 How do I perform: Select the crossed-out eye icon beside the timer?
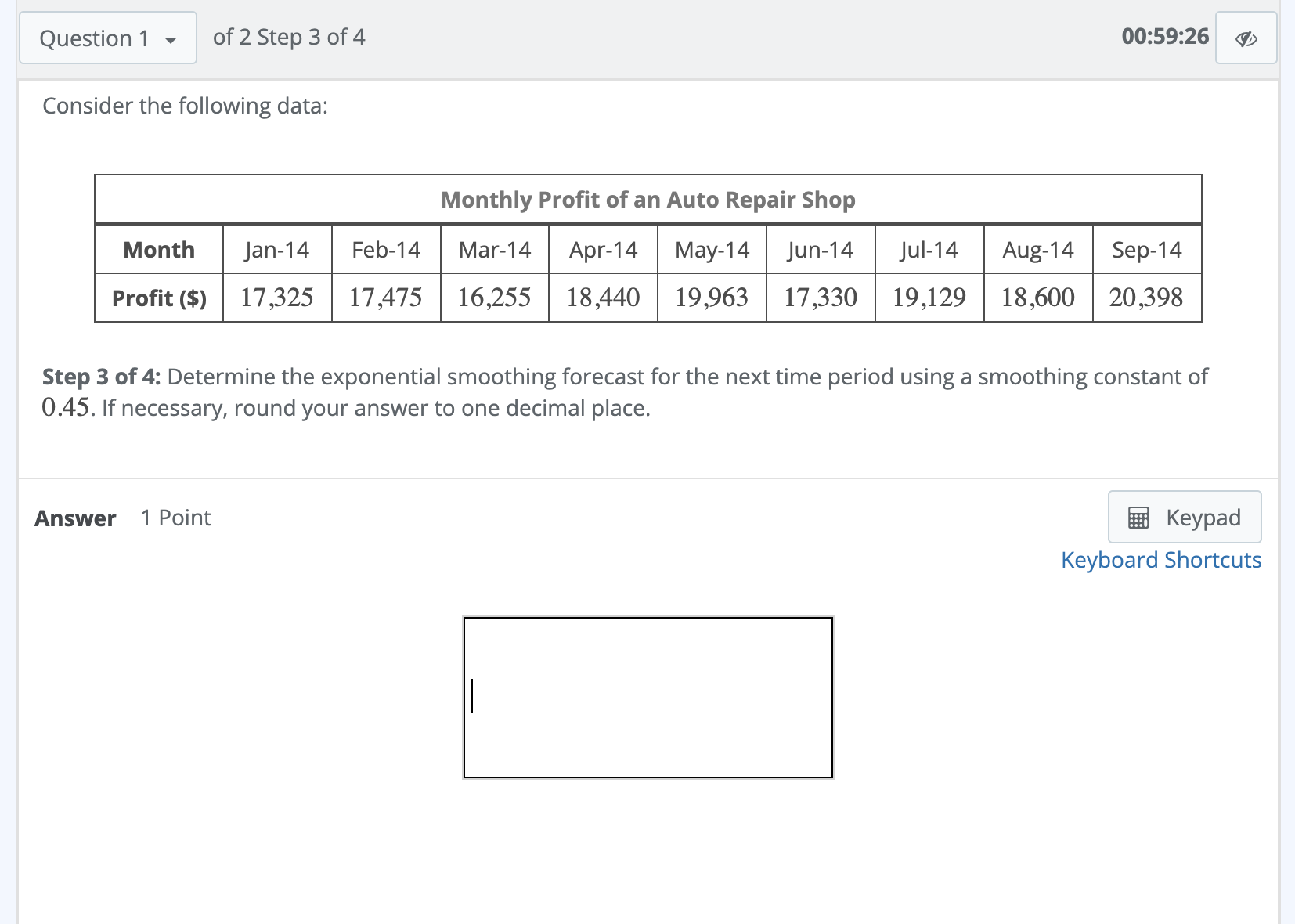[1246, 37]
